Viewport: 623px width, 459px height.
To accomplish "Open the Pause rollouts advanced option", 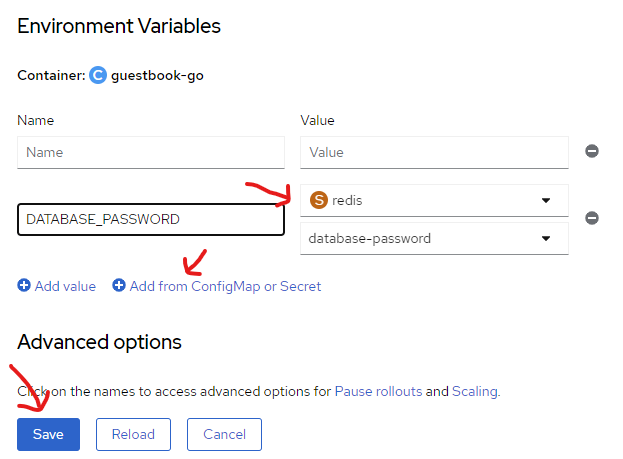I will click(378, 391).
